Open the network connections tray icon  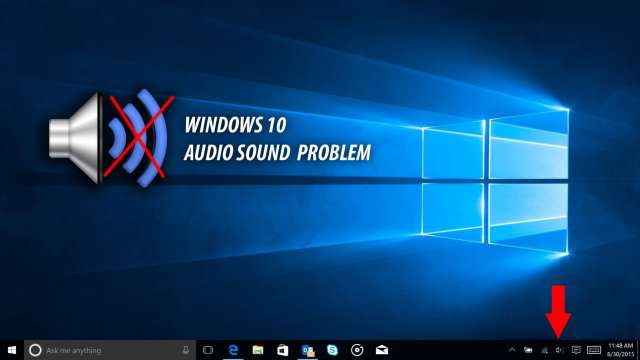point(544,350)
